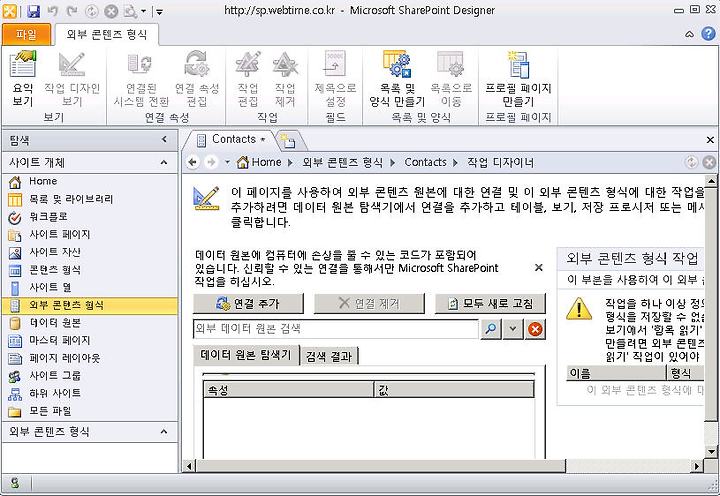Viewport: 720px width, 496px height.
Task: Select 모든 파일 in navigation
Action: point(90,411)
